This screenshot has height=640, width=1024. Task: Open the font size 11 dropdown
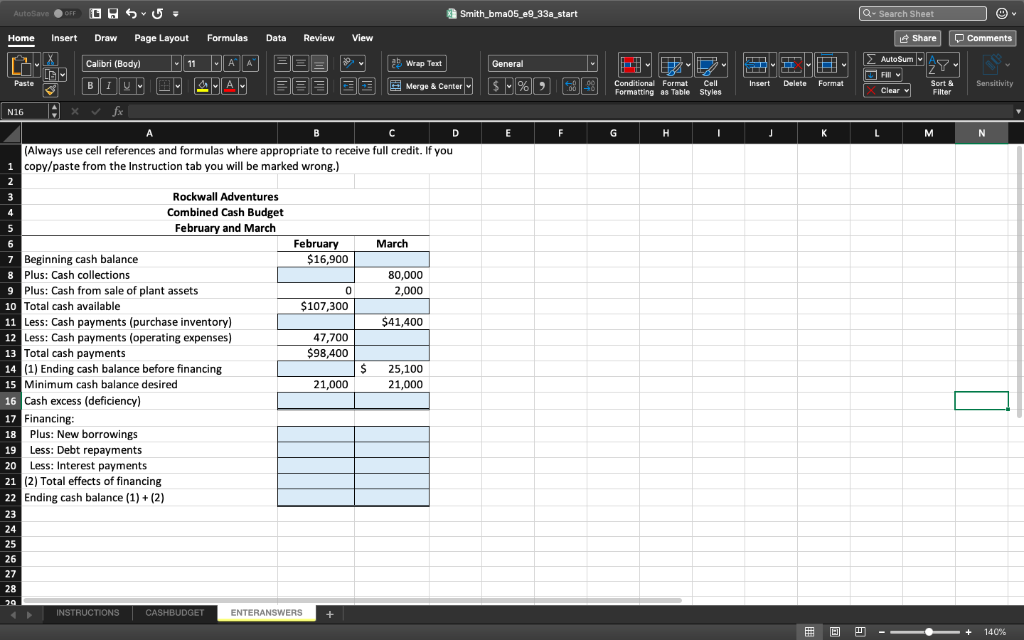click(216, 63)
